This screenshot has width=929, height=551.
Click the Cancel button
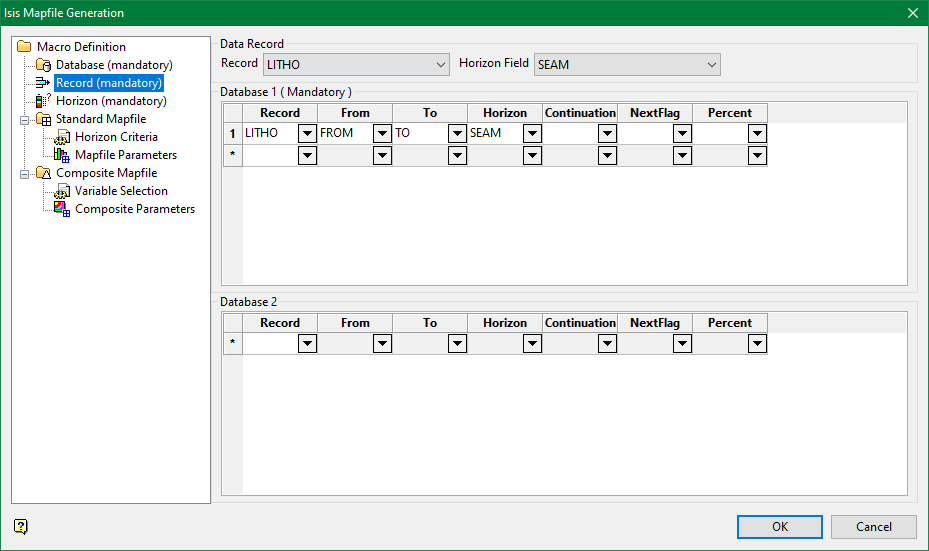click(873, 527)
